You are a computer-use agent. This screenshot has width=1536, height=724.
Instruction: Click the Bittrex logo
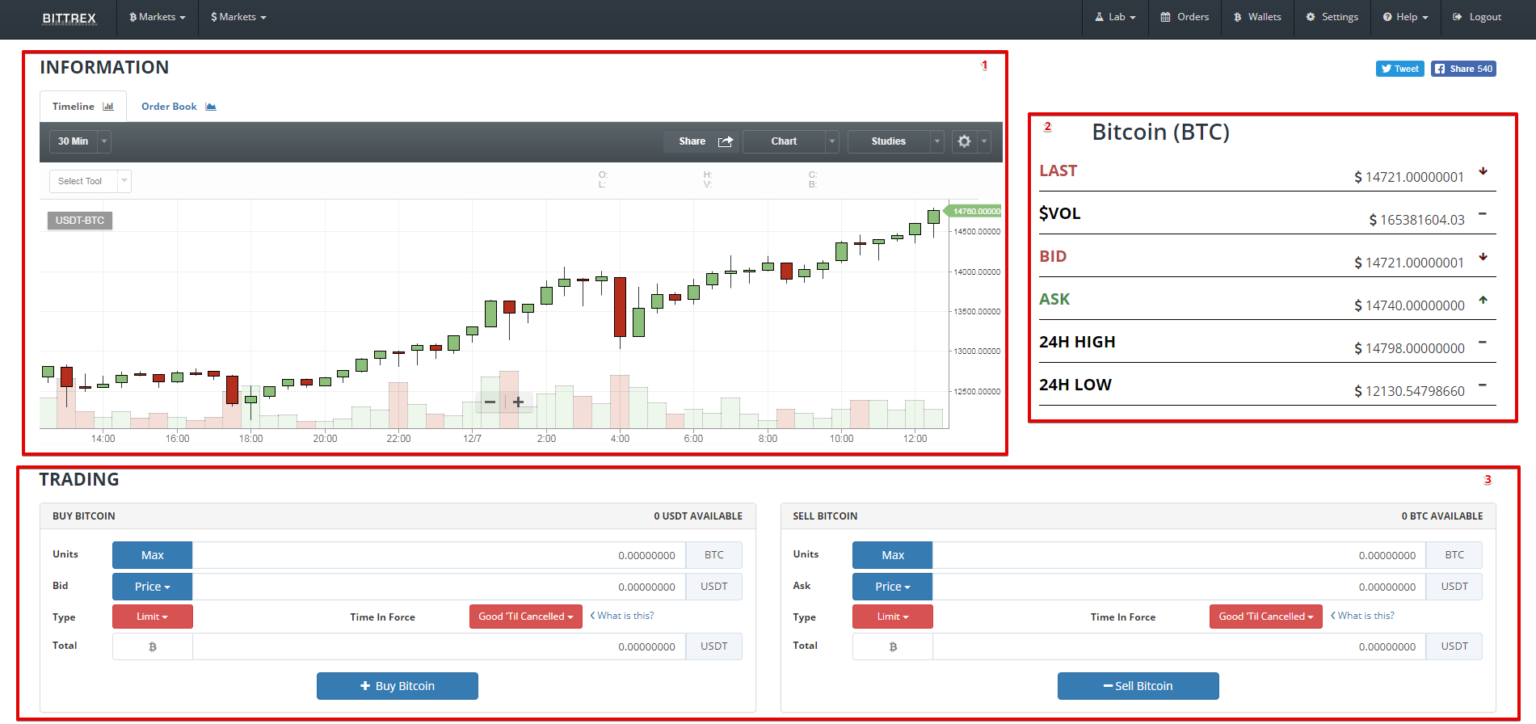[69, 17]
